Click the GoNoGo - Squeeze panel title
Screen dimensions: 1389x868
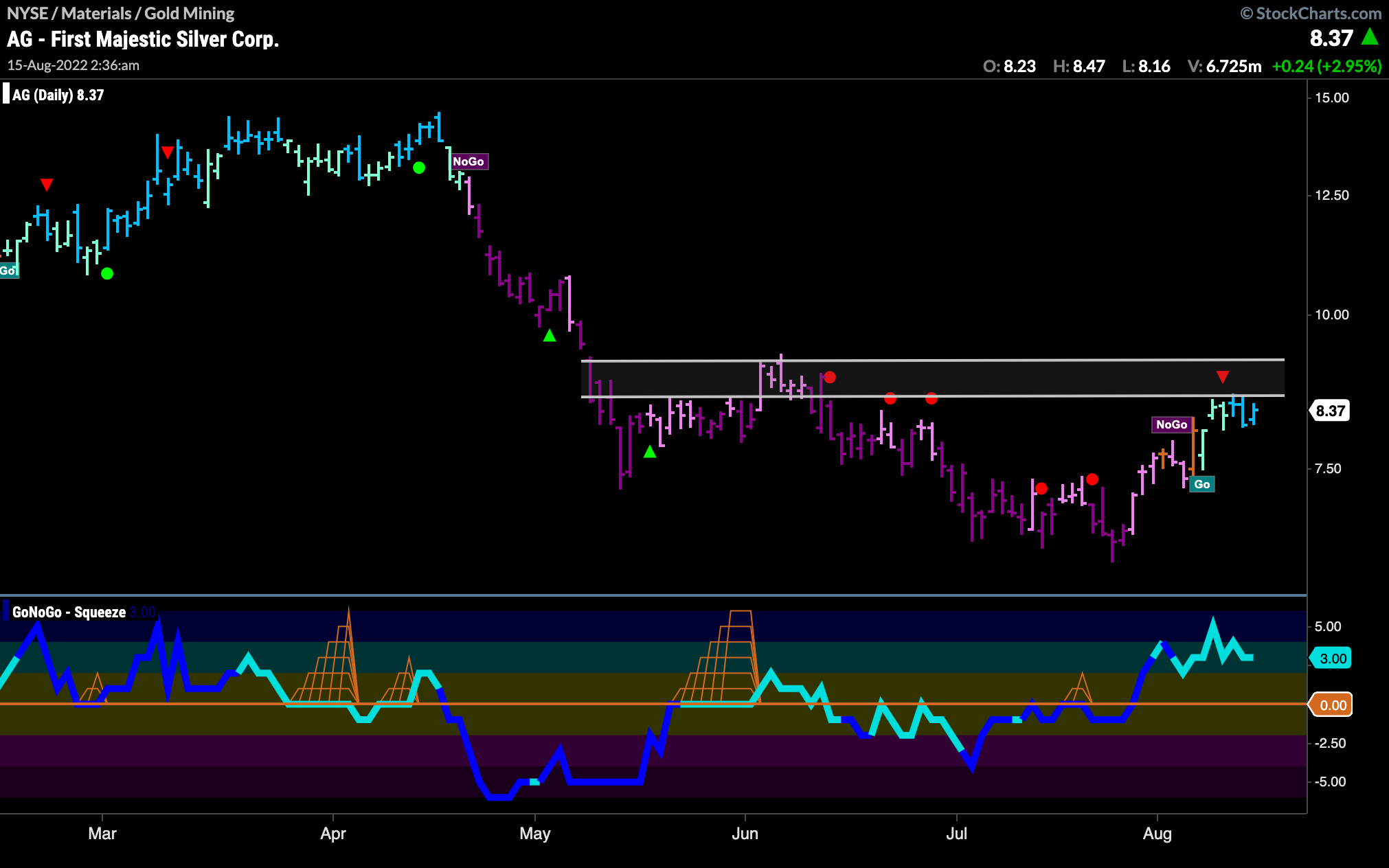(69, 612)
